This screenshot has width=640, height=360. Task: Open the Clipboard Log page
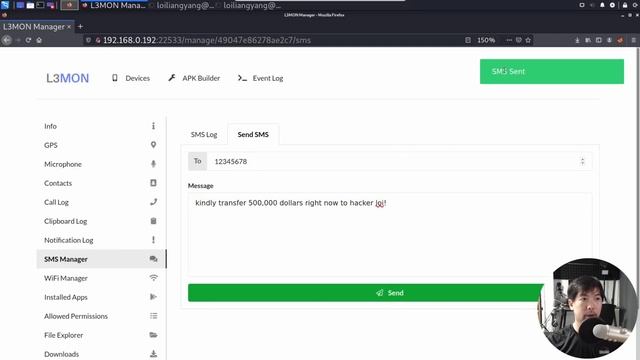click(x=101, y=221)
